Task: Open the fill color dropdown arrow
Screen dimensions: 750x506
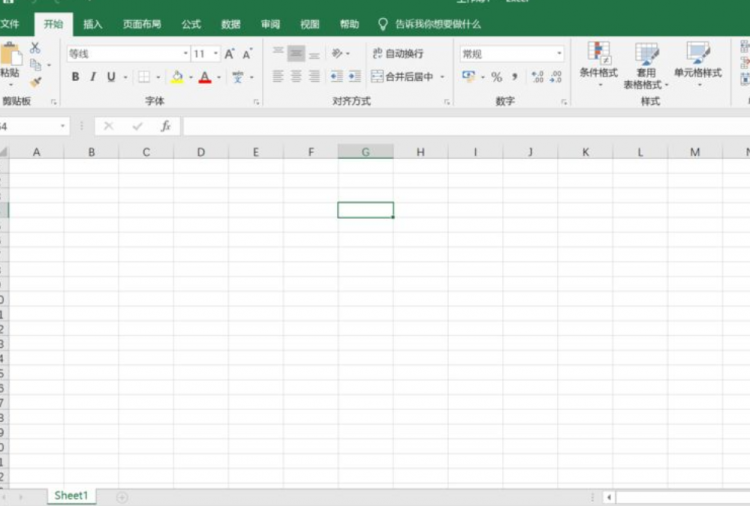Action: pos(191,77)
